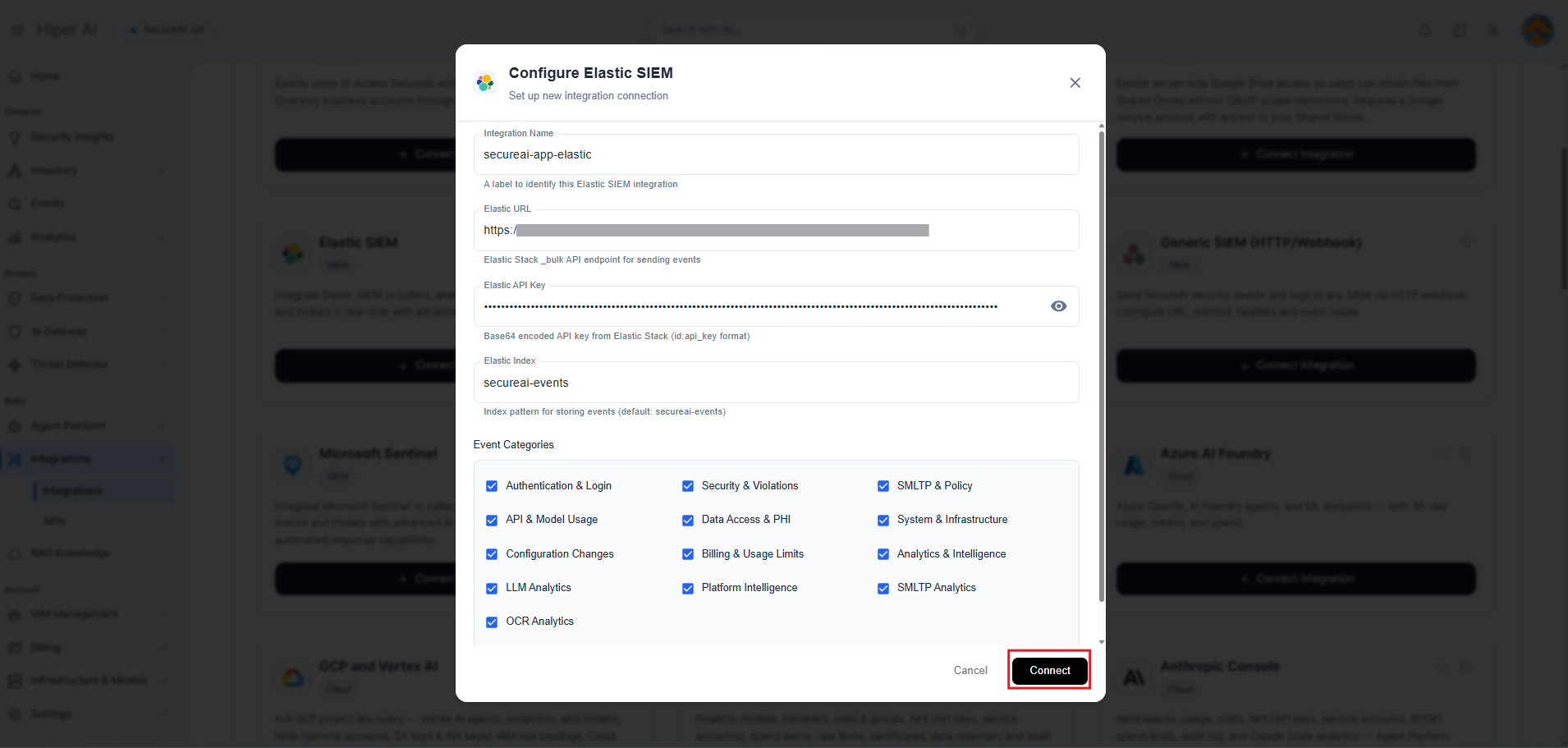Screen dimensions: 1568x748
Task: Click the Elastic SIEM logo in dialog header
Action: 485,82
